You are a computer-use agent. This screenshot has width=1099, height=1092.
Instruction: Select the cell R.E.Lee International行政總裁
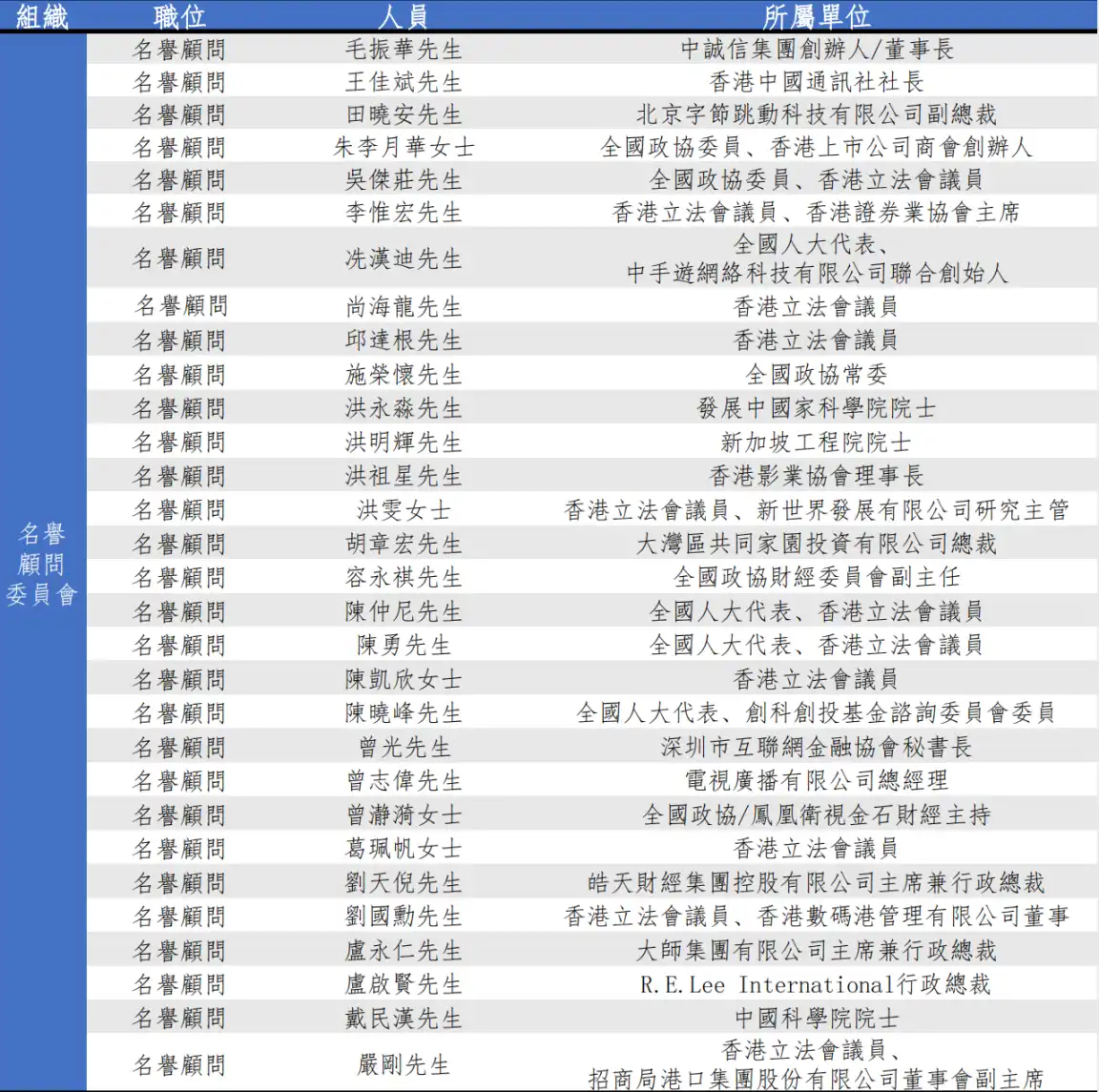[x=818, y=984]
